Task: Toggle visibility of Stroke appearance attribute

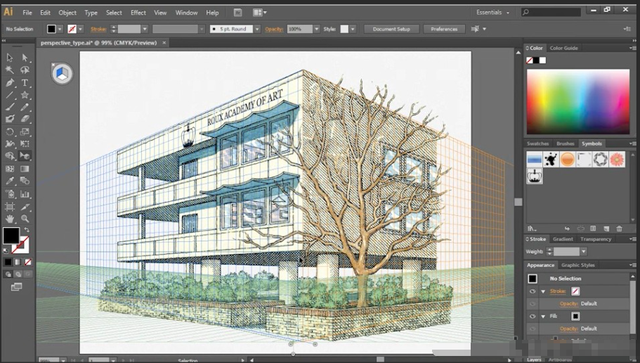Action: [532, 291]
